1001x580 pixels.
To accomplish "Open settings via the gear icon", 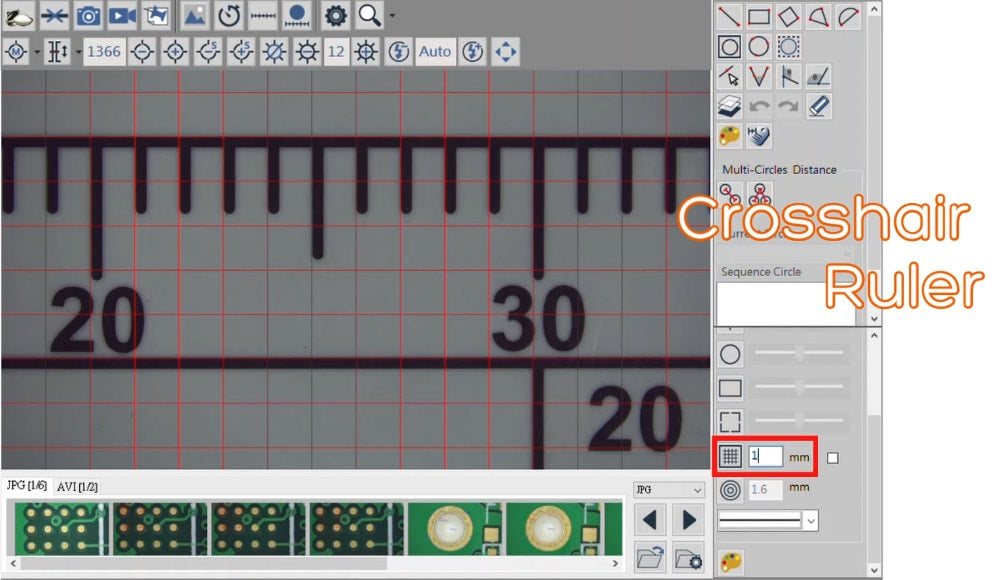I will click(336, 15).
